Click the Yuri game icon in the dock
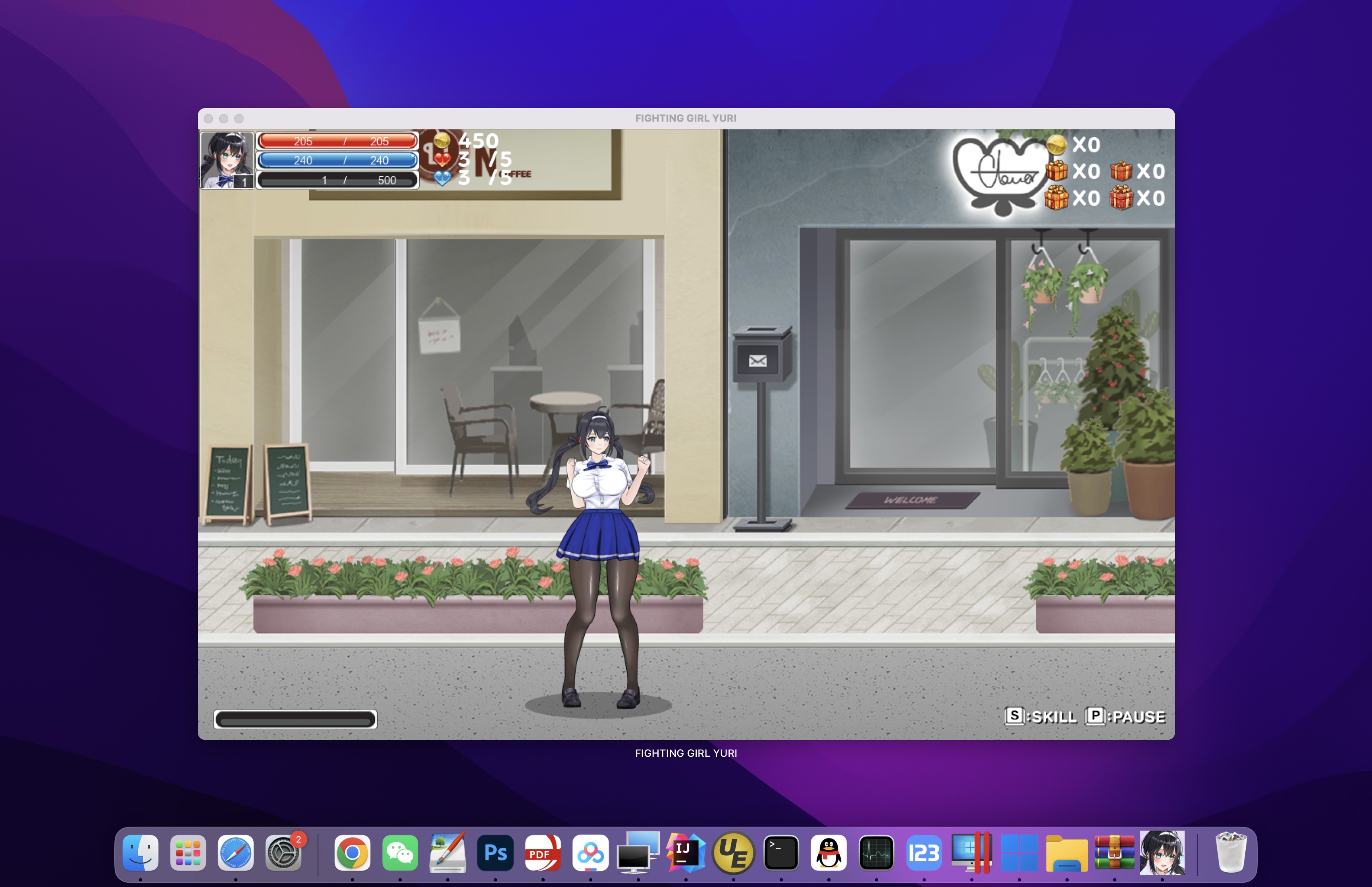The height and width of the screenshot is (887, 1372). pyautogui.click(x=1162, y=852)
